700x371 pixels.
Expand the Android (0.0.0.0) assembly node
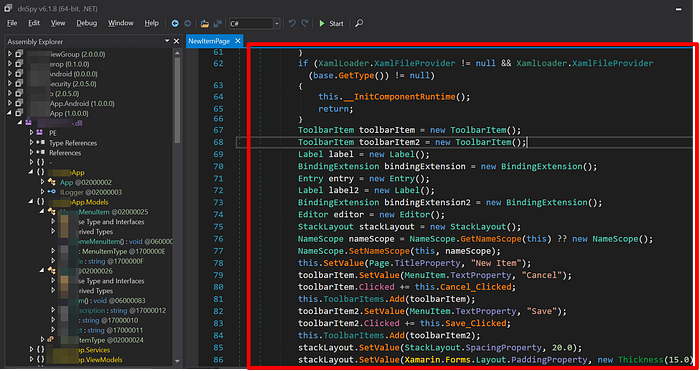(10, 74)
